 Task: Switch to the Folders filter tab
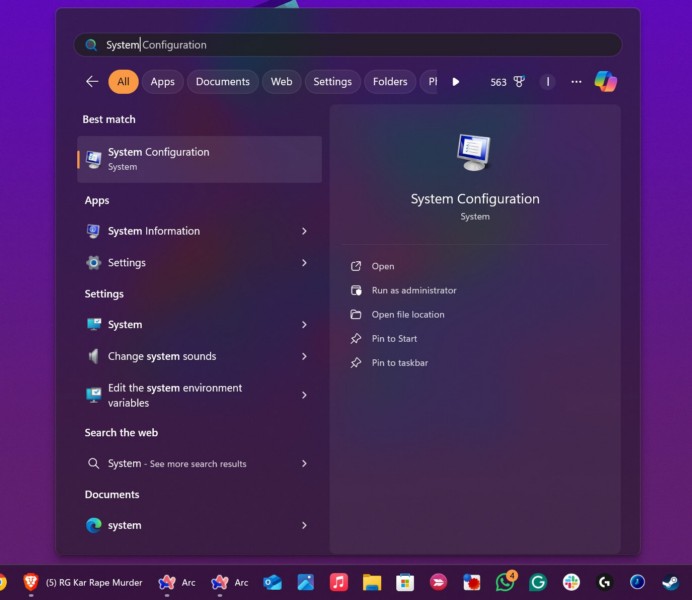click(x=390, y=82)
